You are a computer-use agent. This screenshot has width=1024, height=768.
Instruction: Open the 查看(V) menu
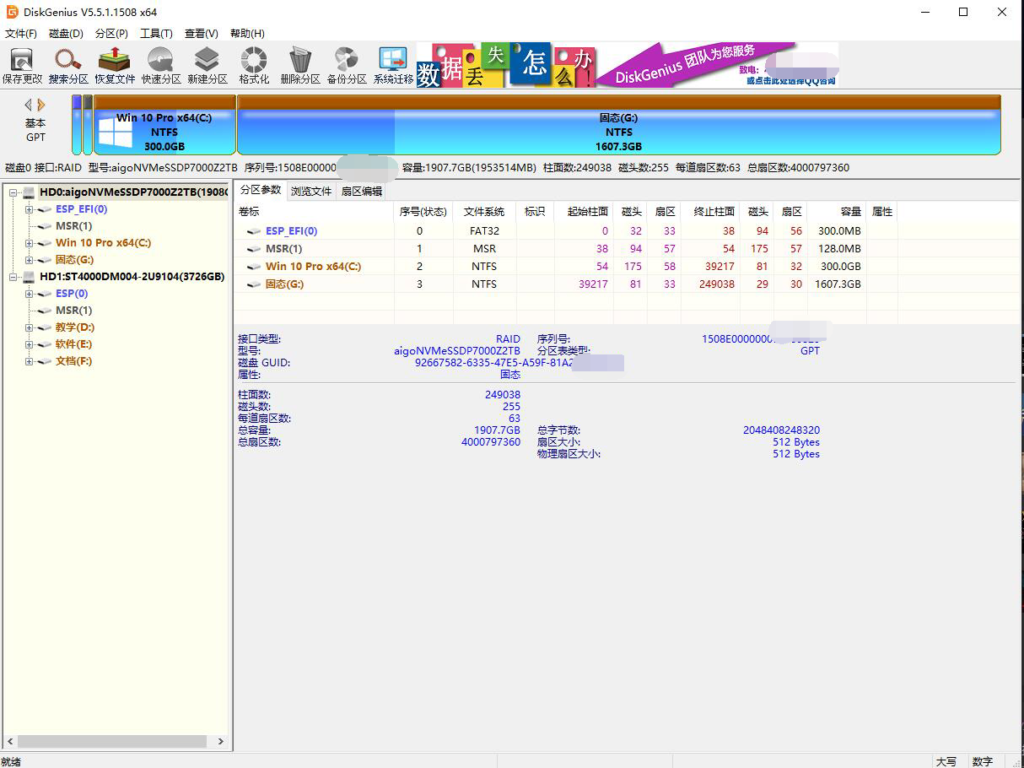(201, 33)
